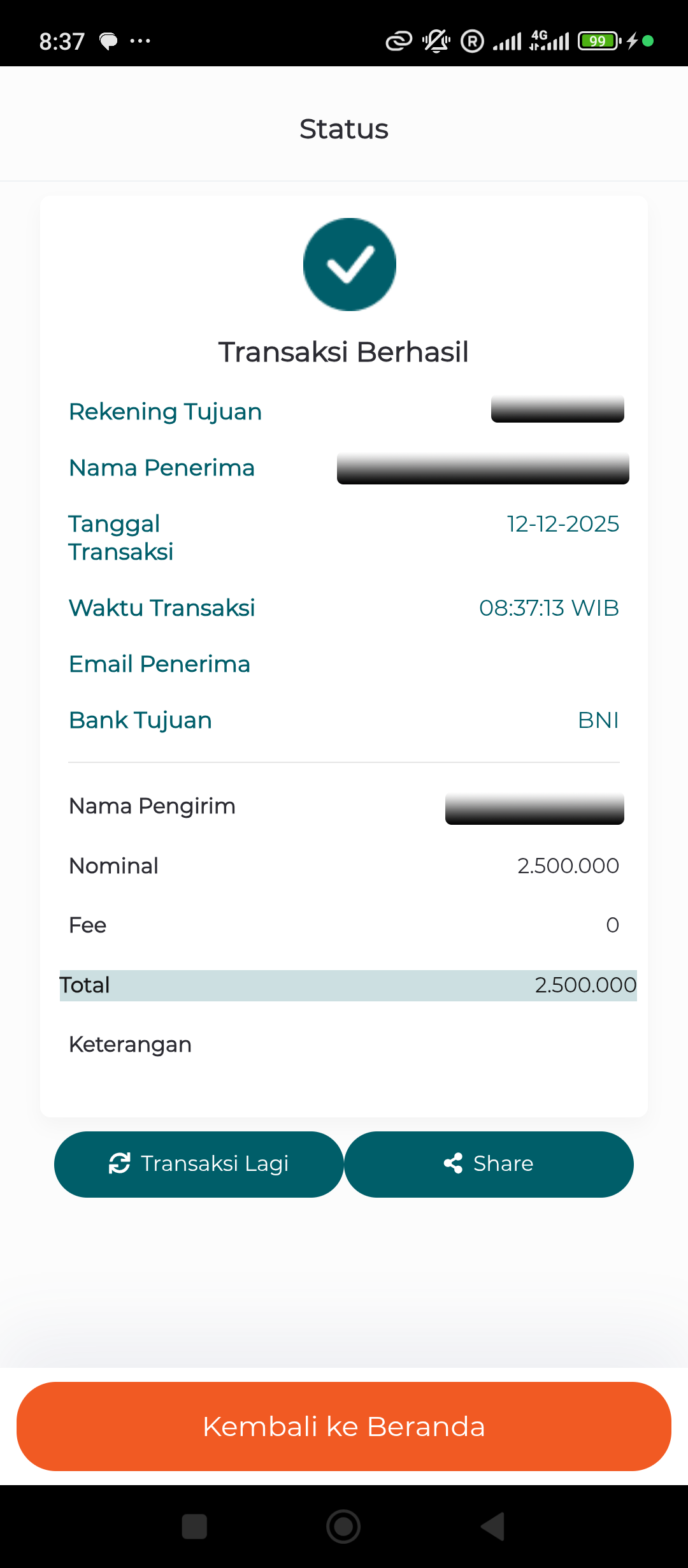
Task: Tap the chat bubble notification icon
Action: coord(109,41)
